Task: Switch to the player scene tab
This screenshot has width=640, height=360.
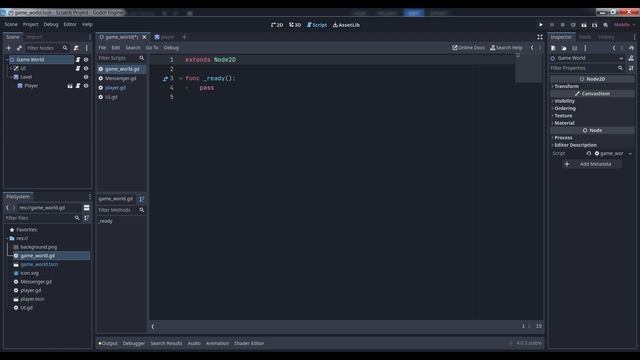Action: point(164,37)
